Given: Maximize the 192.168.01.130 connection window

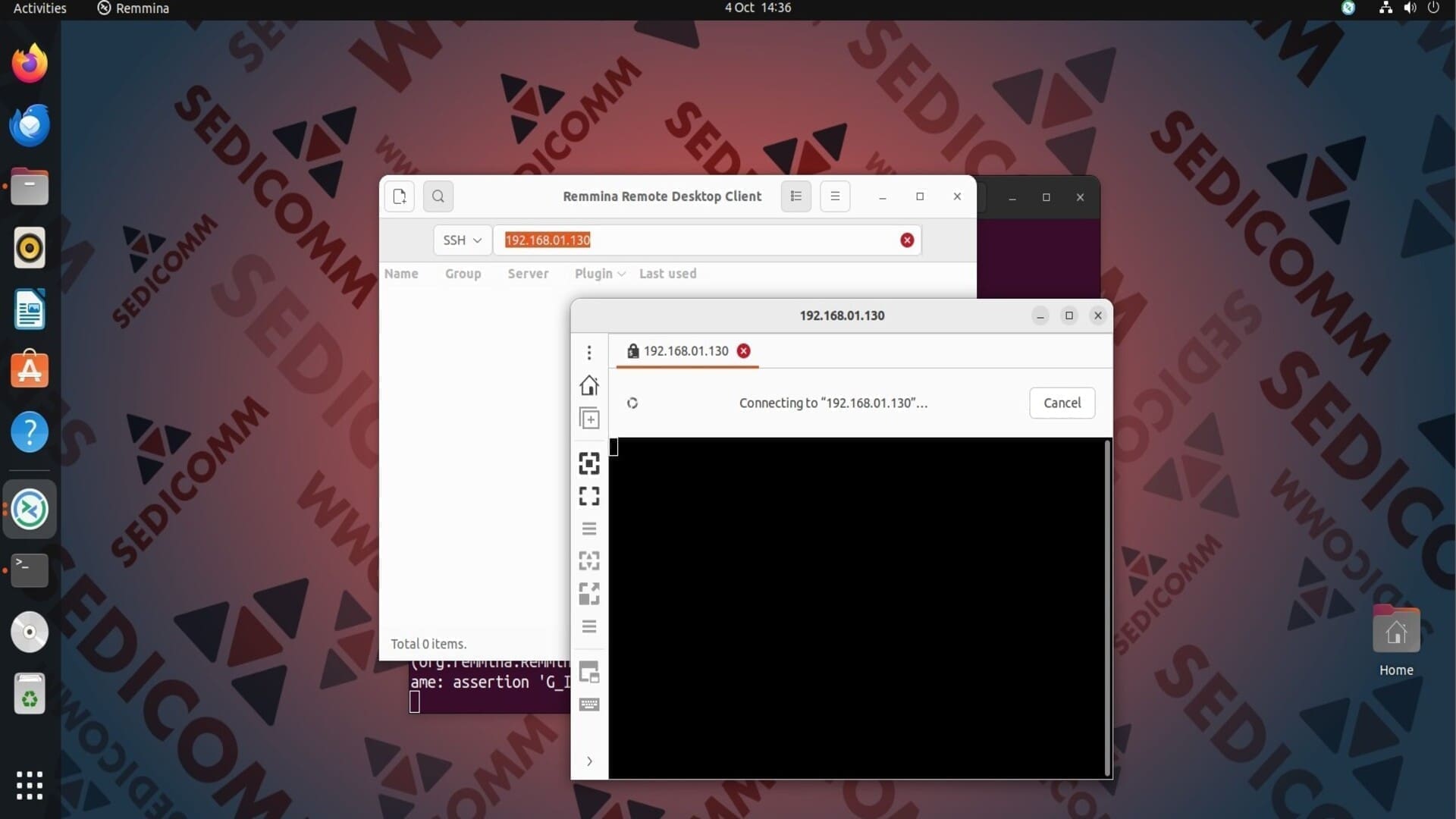Looking at the screenshot, I should coord(1069,315).
